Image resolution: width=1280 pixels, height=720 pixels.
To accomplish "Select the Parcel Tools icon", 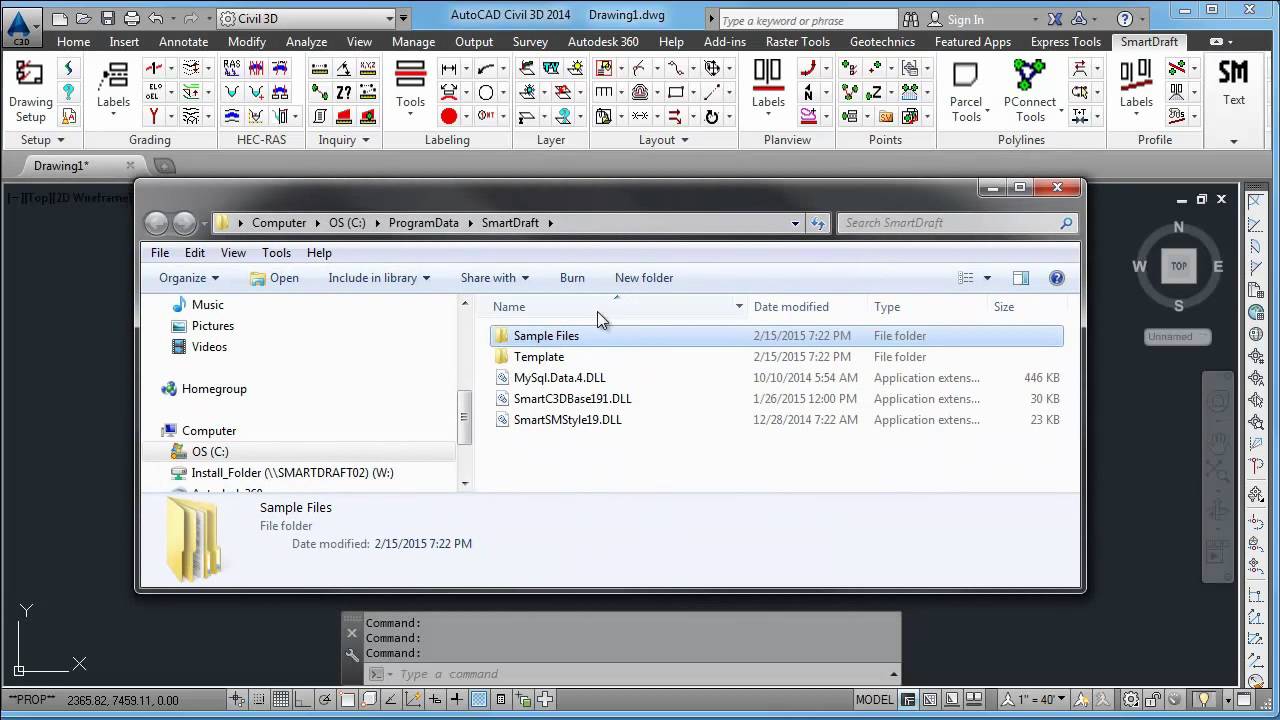I will point(966,91).
